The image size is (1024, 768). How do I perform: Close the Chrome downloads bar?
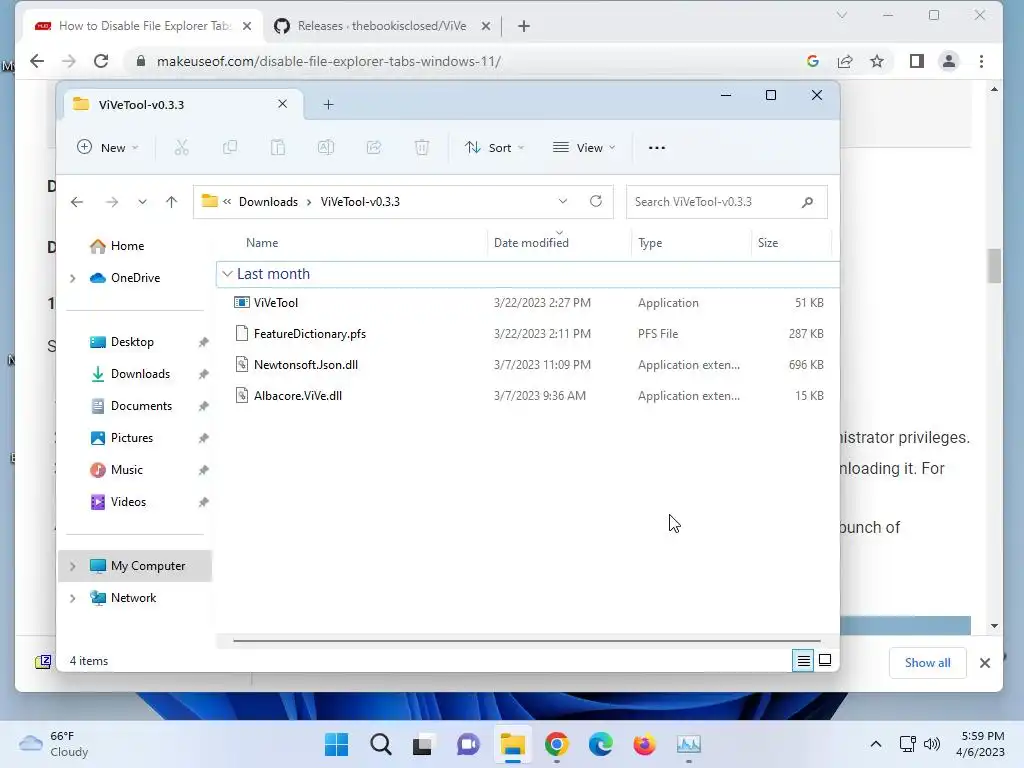coord(985,663)
